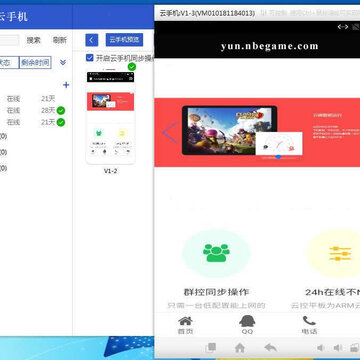Tap the 电话 phone icon
The width and height of the screenshot is (360, 360).
(309, 321)
